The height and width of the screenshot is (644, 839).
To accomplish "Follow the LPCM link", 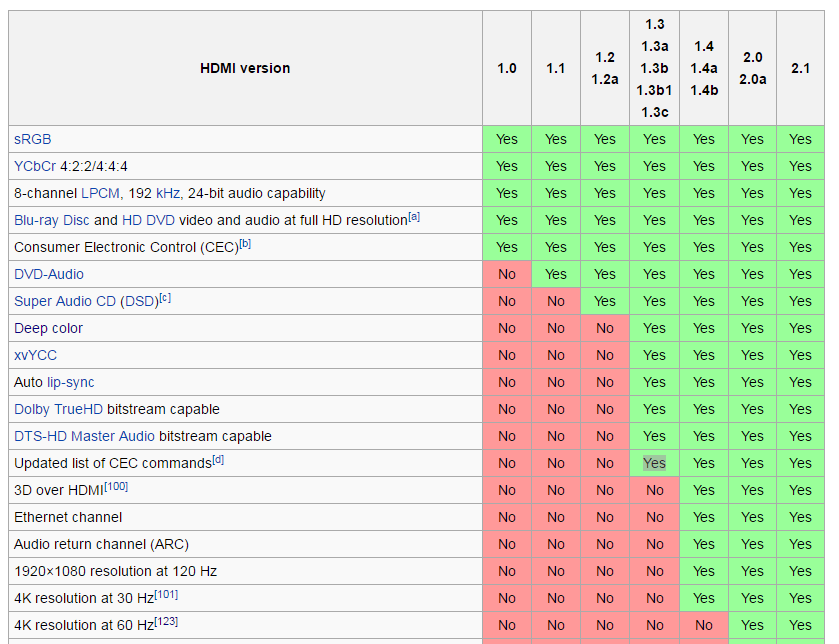I will [100, 193].
